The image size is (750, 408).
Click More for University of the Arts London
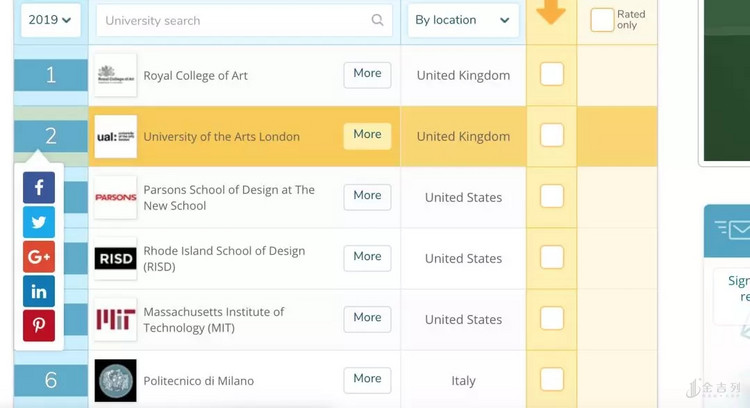(x=367, y=135)
